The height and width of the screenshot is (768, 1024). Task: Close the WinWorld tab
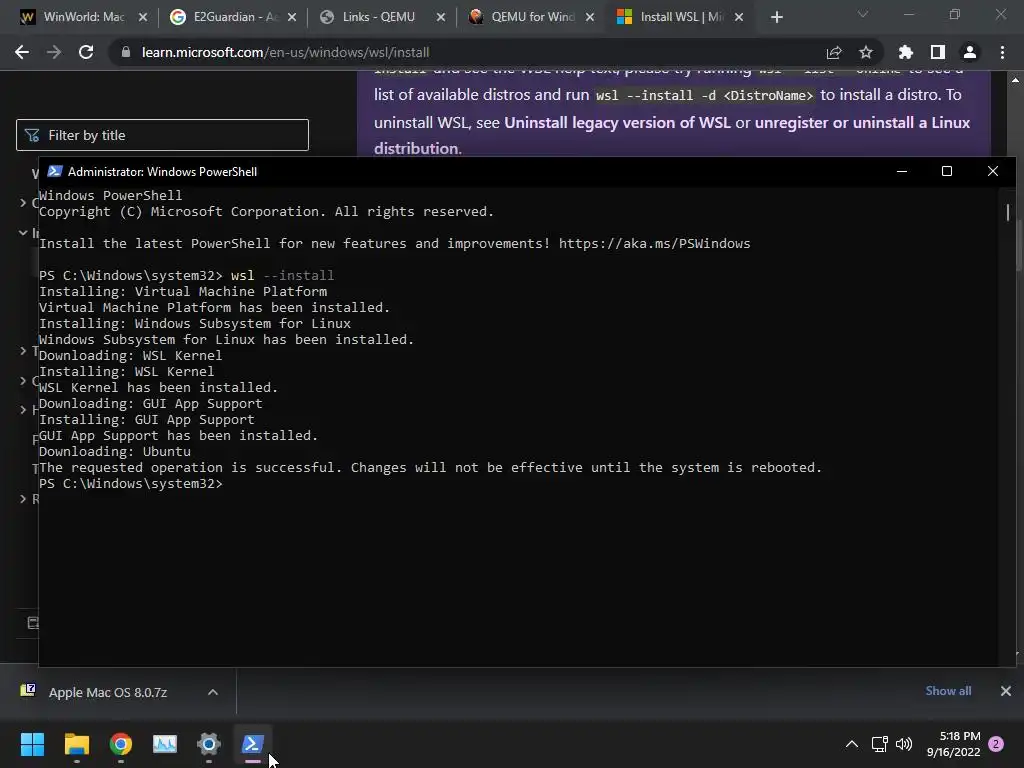pyautogui.click(x=143, y=17)
